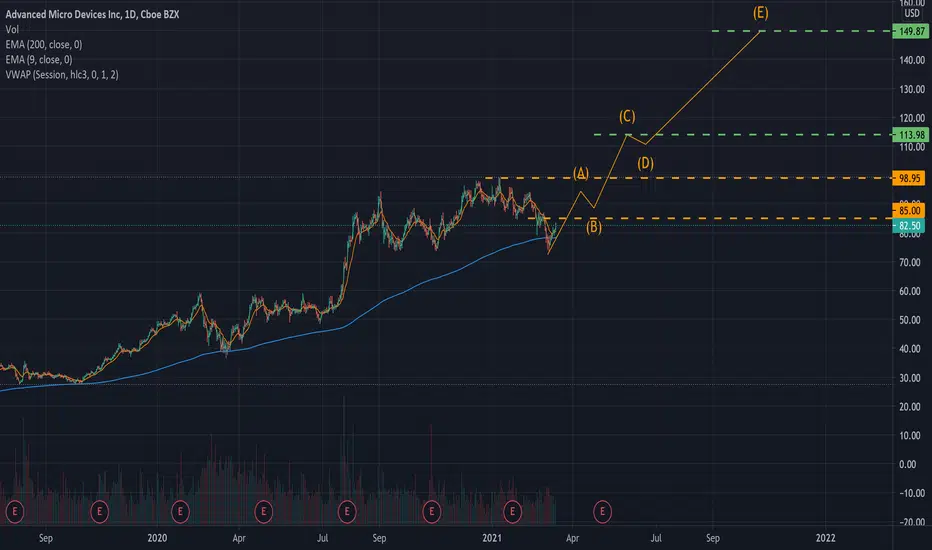Select the (A) wave label
Image resolution: width=932 pixels, height=550 pixels.
click(581, 174)
